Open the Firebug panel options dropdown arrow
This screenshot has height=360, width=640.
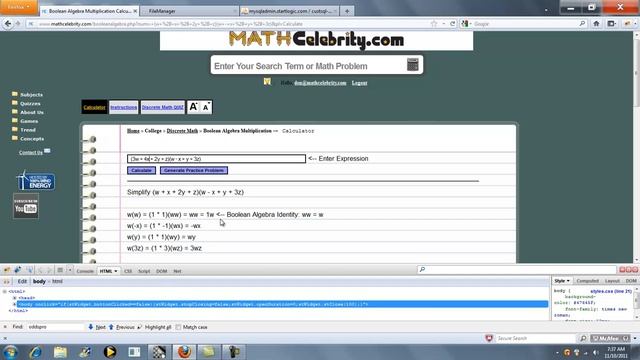(70, 270)
